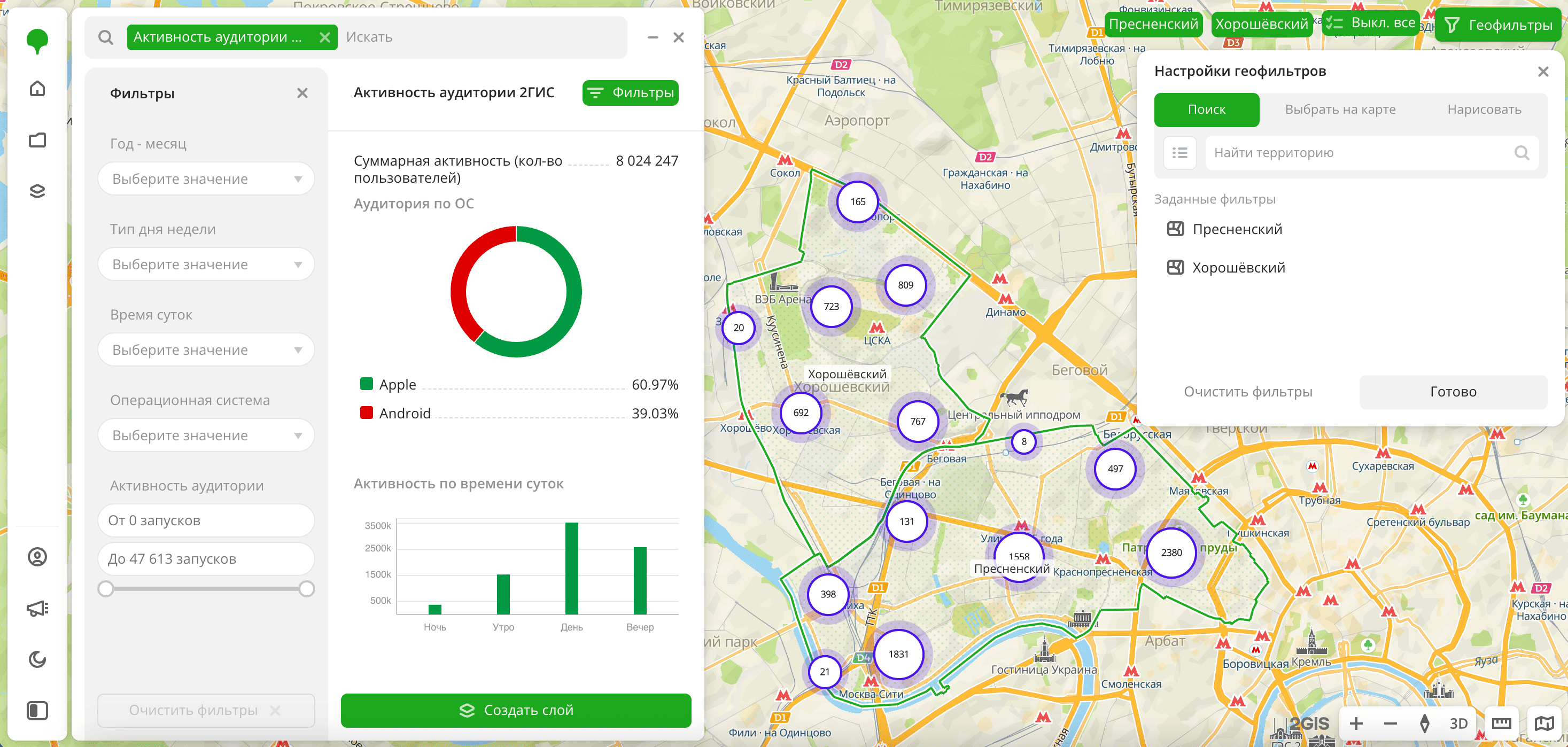Open territory list icon in geofilters
Viewport: 1568px width, 747px height.
(1179, 153)
